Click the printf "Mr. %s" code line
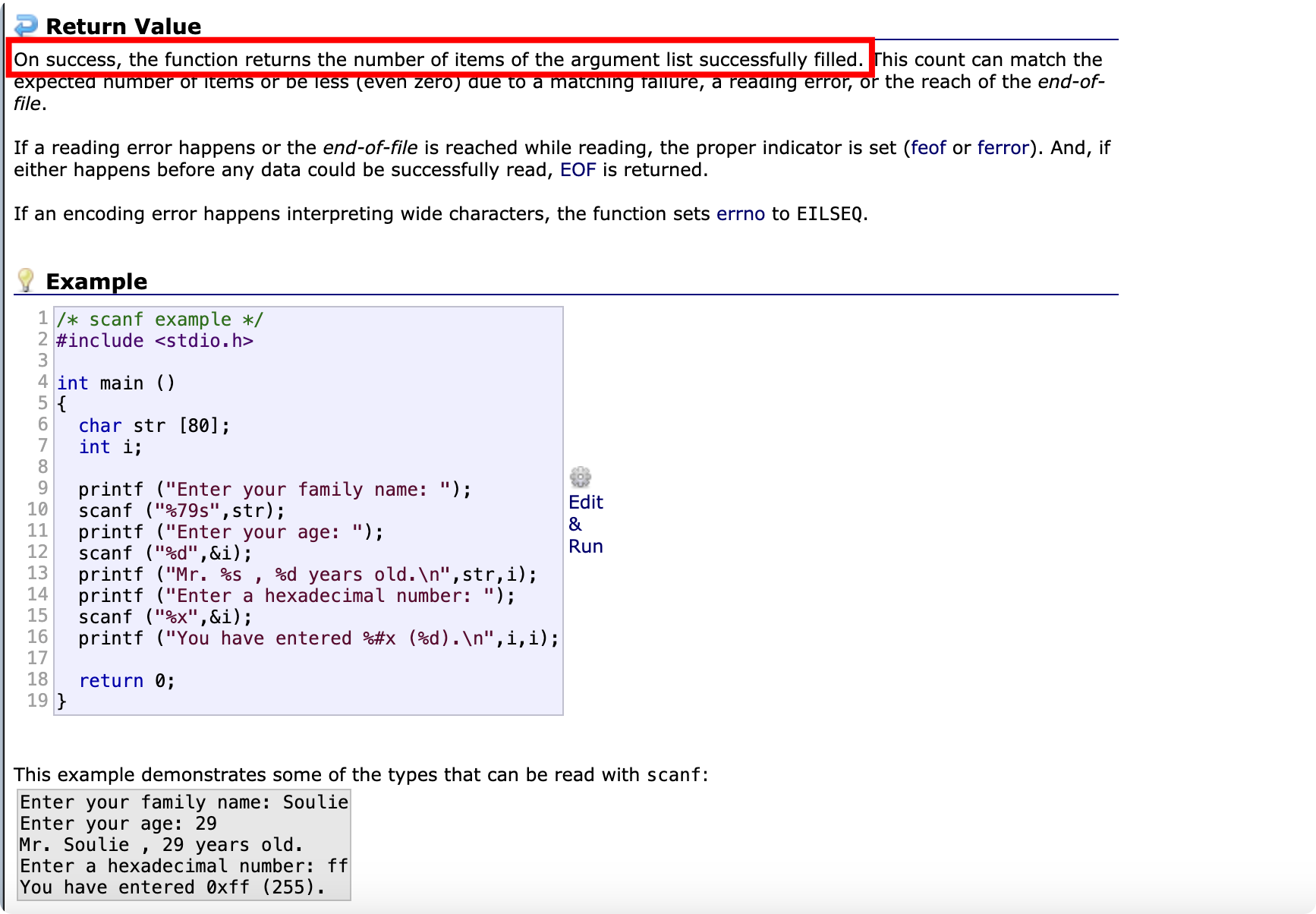Image resolution: width=1316 pixels, height=914 pixels. click(x=307, y=575)
